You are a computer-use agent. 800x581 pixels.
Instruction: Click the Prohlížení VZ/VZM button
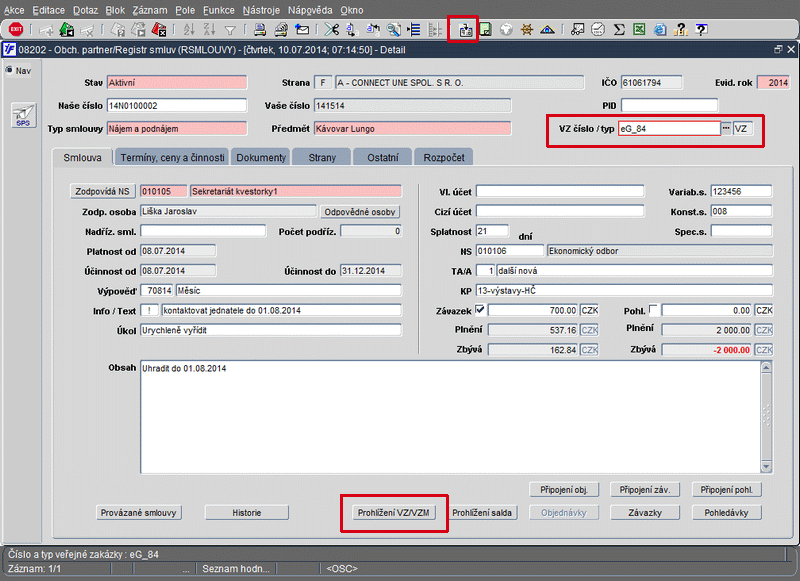[x=393, y=513]
